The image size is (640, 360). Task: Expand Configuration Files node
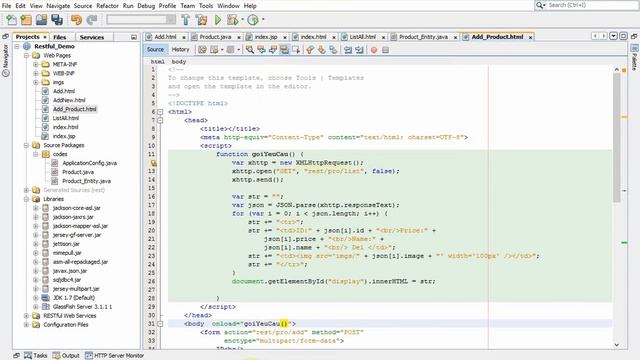coord(26,325)
